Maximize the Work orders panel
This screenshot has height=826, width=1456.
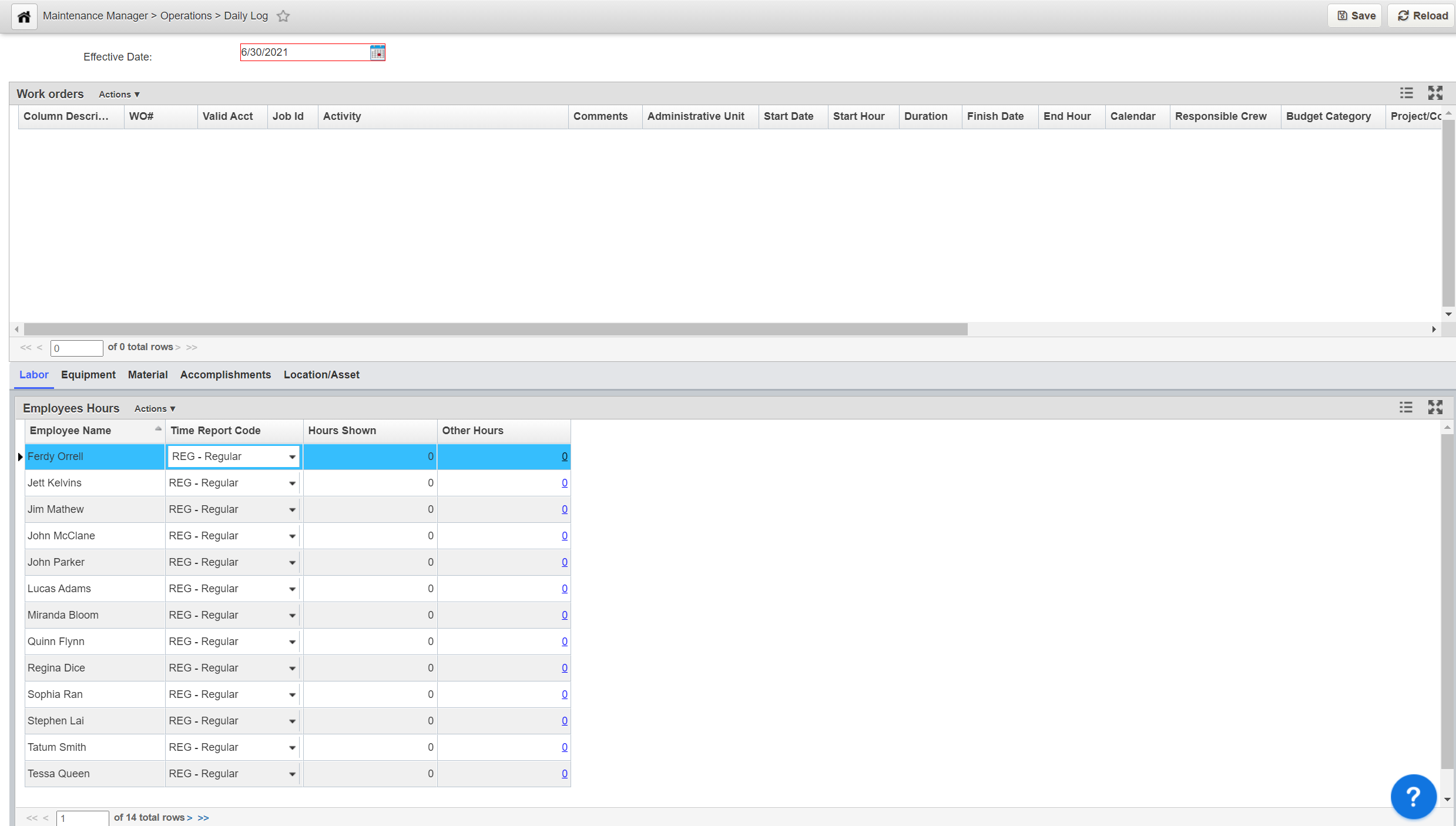1435,93
